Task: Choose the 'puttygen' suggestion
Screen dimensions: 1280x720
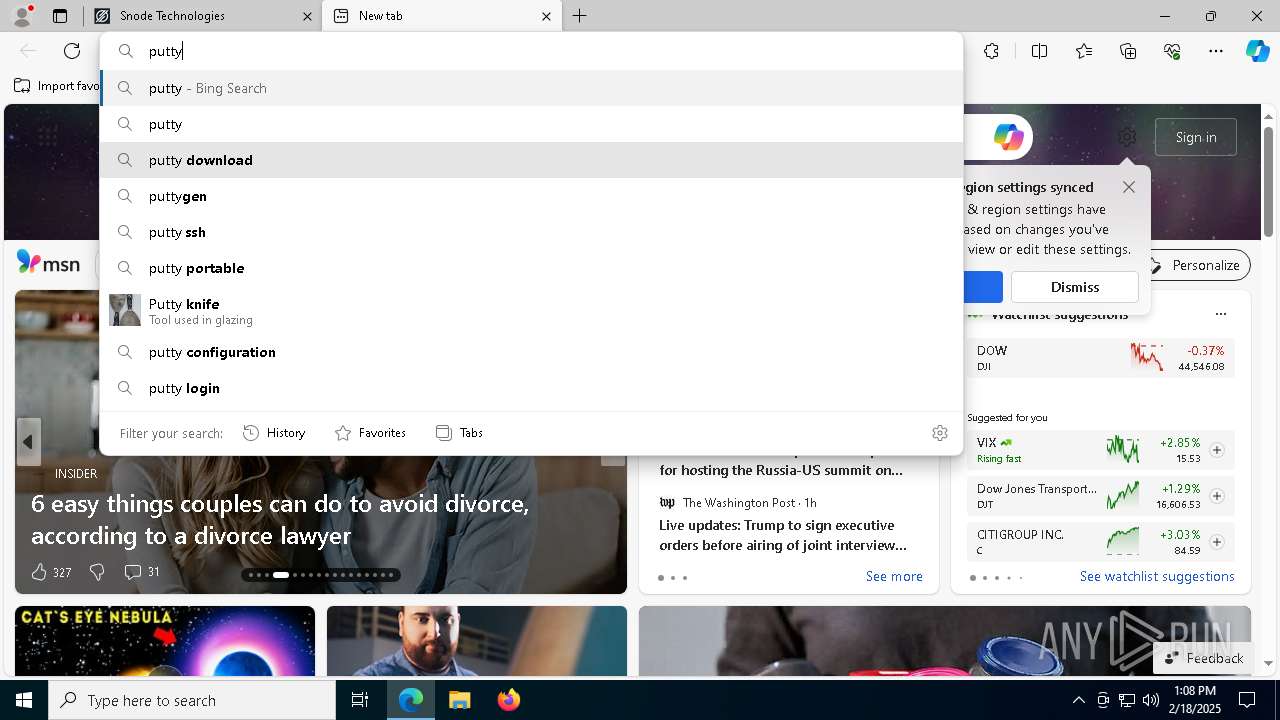Action: 531,196
